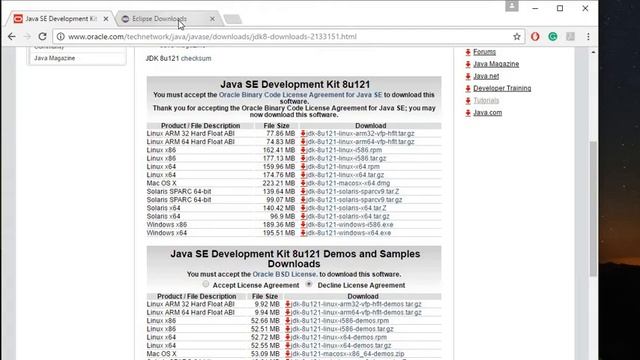Switch to the Java SE Development Kit tab

61,19
